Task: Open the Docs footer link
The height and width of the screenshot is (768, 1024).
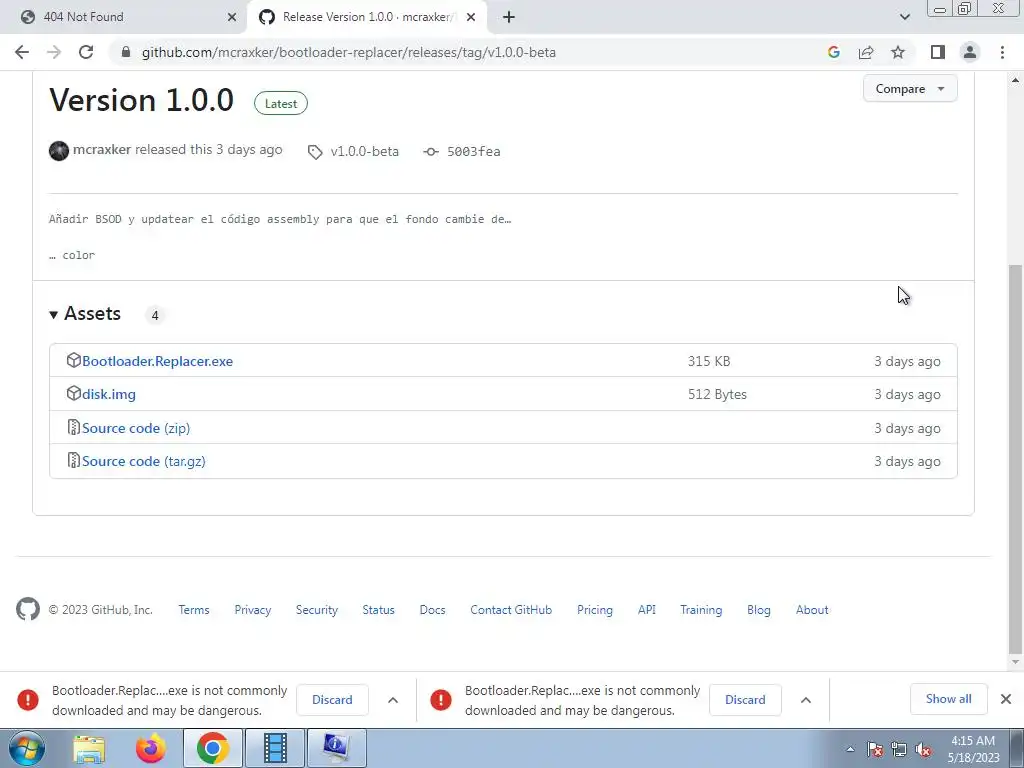Action: coord(432,610)
